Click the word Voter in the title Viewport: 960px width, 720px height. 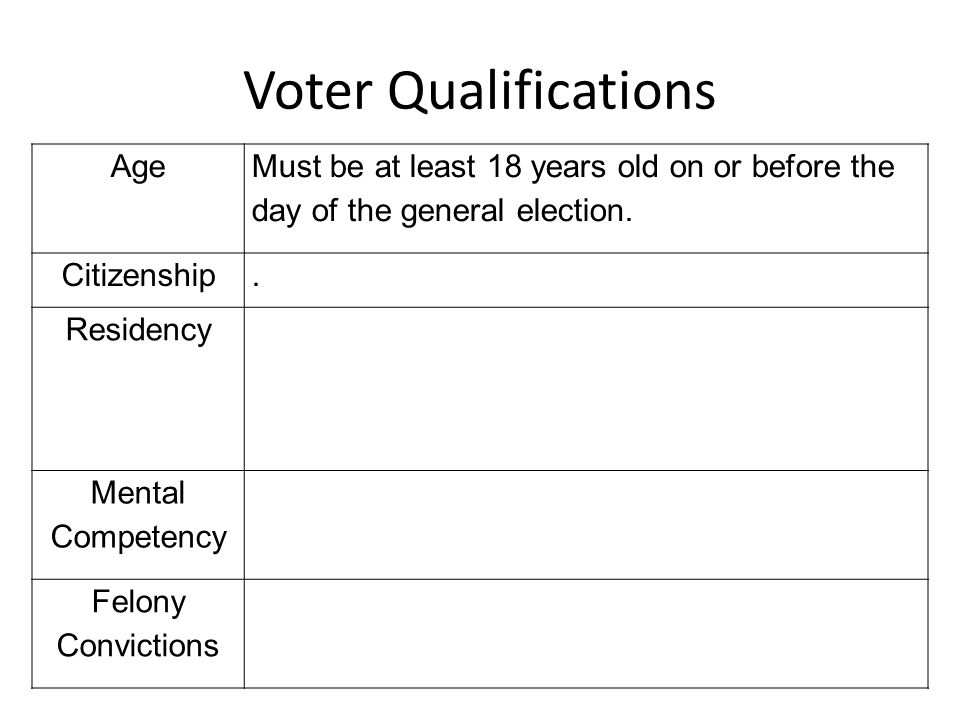click(x=308, y=90)
